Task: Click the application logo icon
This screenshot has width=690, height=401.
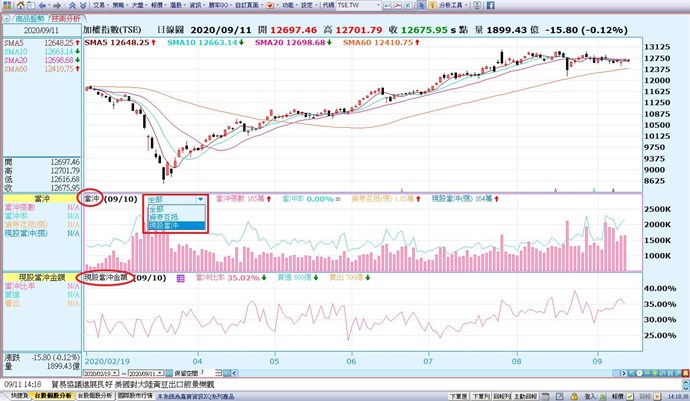Action: [x=7, y=6]
